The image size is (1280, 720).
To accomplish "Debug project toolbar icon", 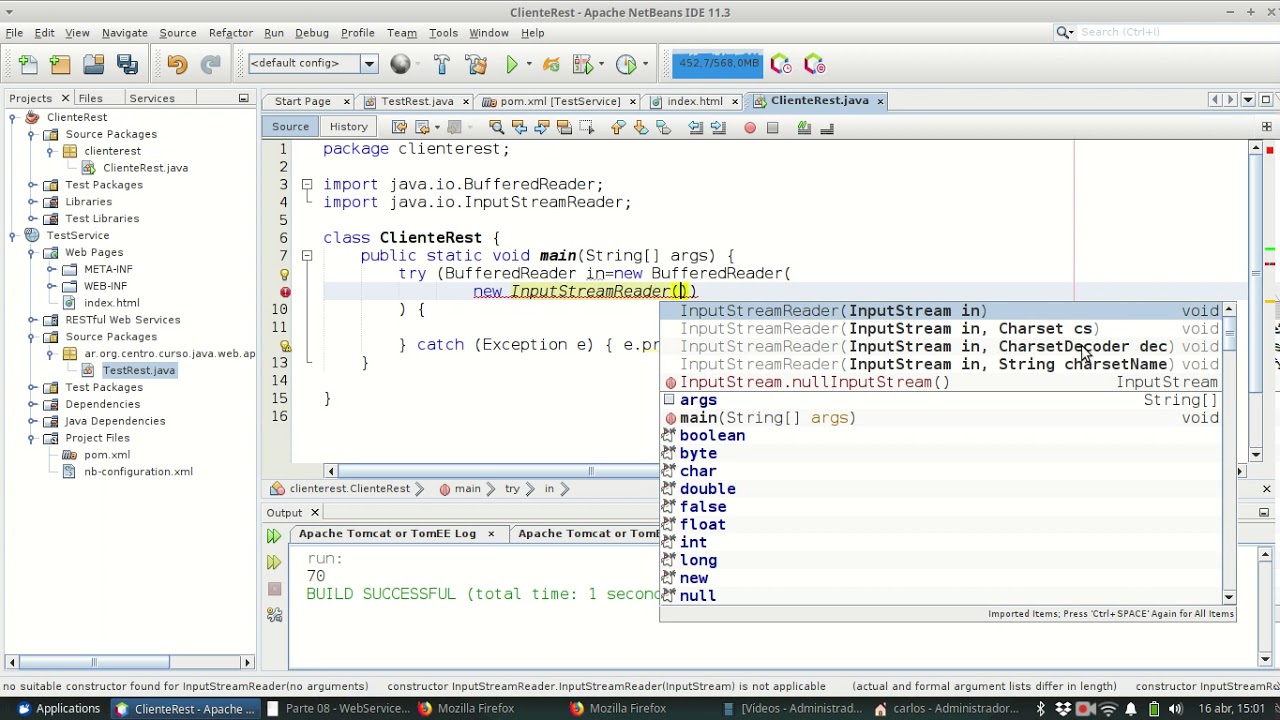I will 582,65.
